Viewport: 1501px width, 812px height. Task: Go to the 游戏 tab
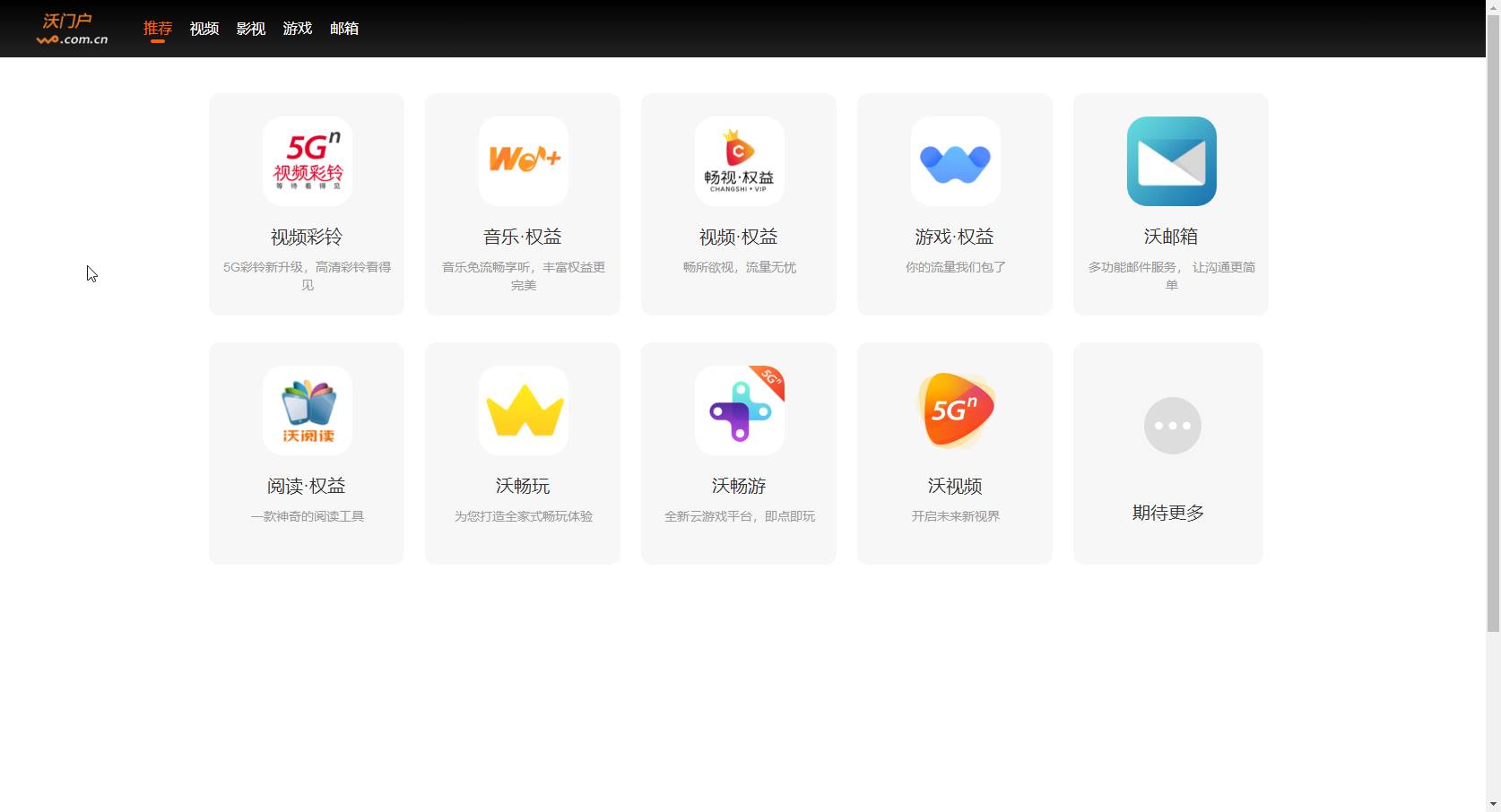pos(298,29)
